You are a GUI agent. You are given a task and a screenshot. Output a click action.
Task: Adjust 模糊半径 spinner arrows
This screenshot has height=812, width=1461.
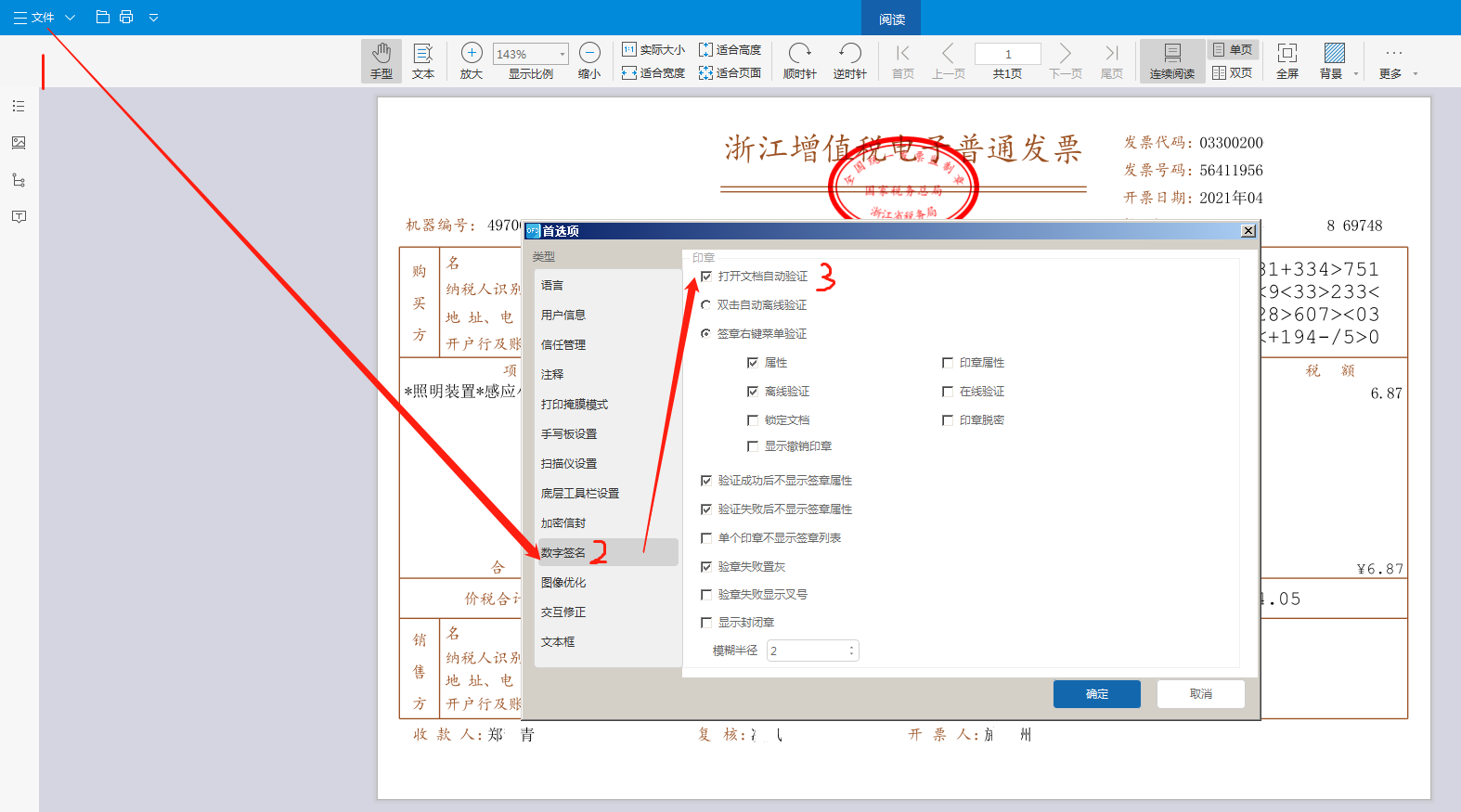pyautogui.click(x=851, y=651)
